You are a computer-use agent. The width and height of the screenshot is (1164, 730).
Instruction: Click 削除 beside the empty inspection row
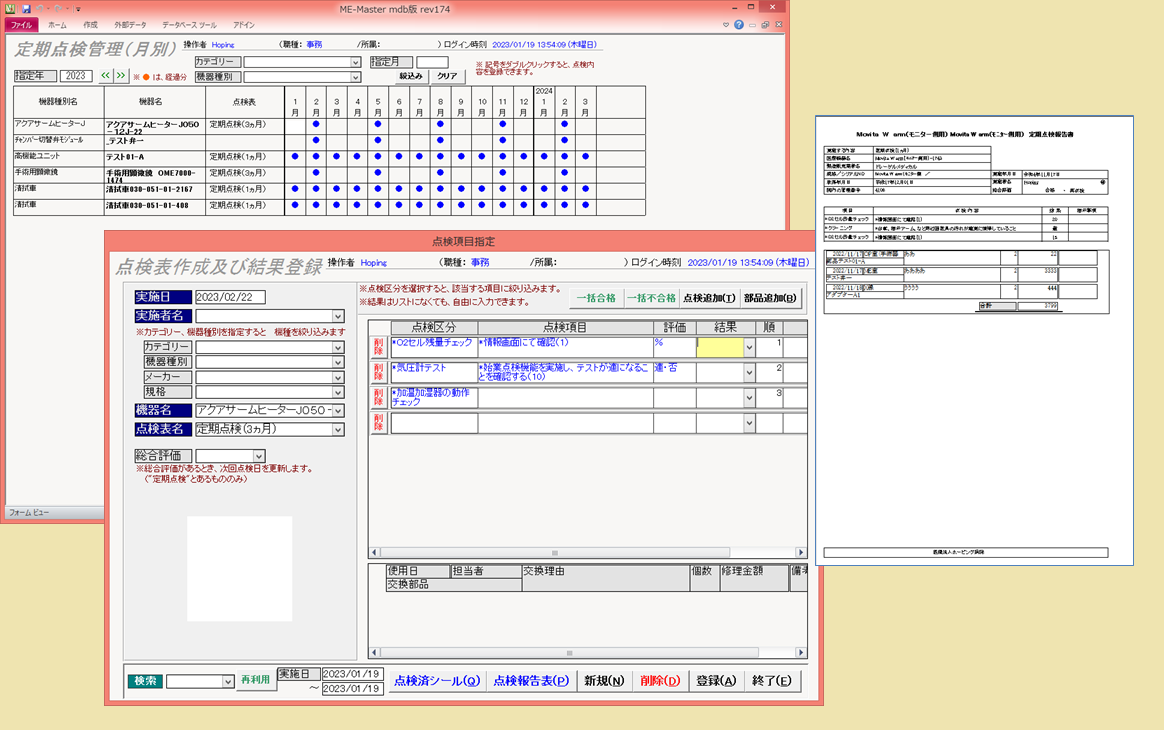(379, 423)
